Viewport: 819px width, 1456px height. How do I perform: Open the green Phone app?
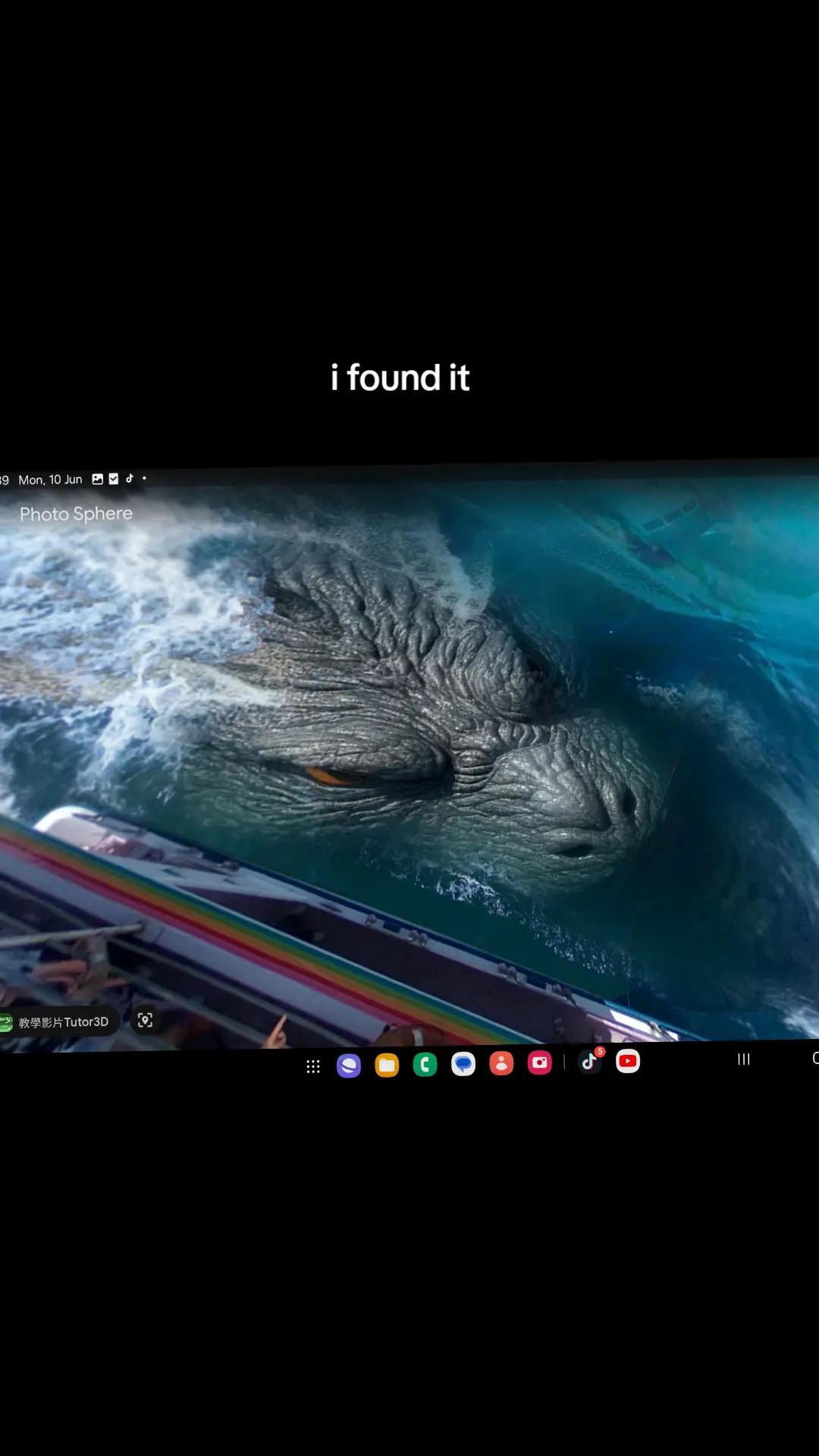pos(425,1065)
